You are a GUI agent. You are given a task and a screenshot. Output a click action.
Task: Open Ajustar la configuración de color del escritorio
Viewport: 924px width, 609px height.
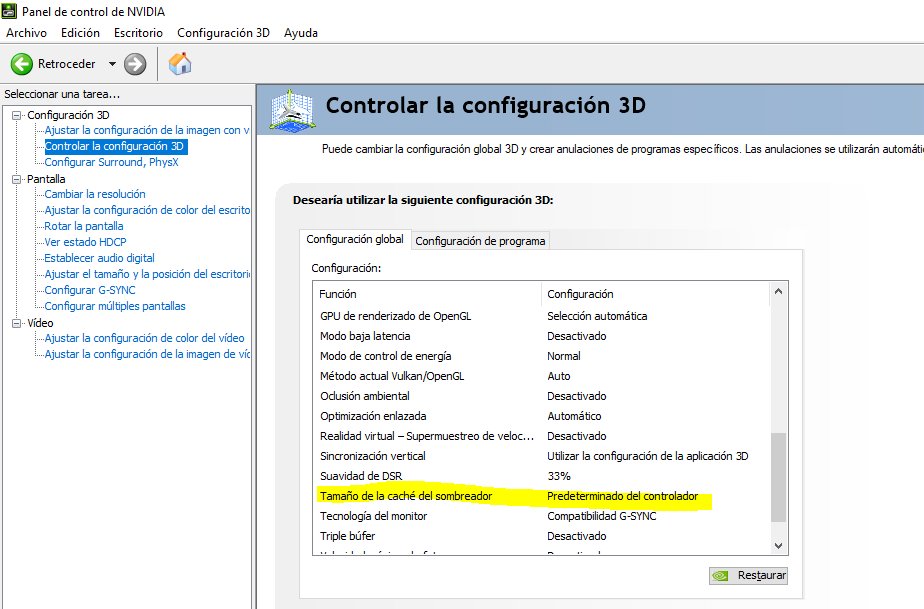pyautogui.click(x=147, y=210)
